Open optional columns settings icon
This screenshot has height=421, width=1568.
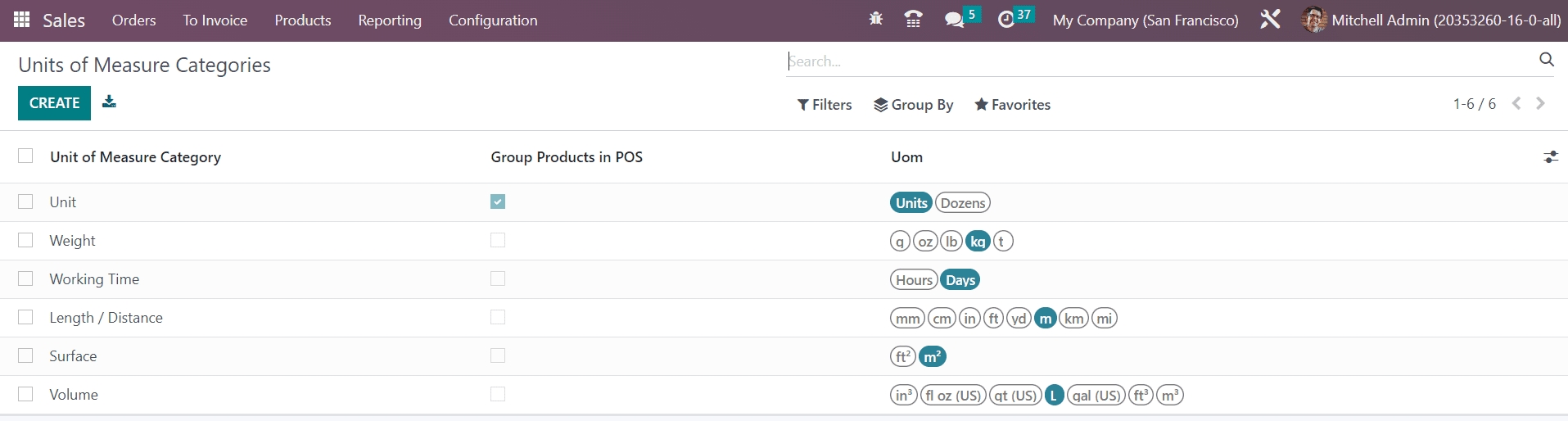pyautogui.click(x=1550, y=157)
